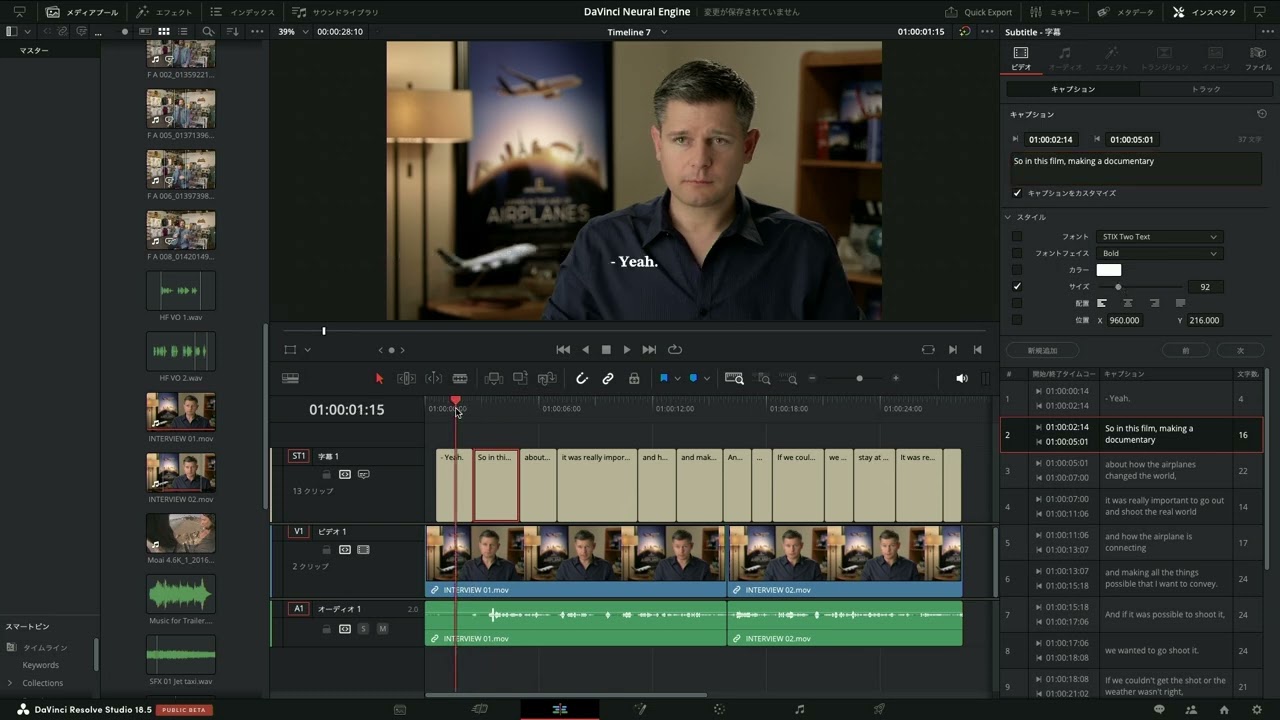The height and width of the screenshot is (720, 1280).
Task: Open the STIX Two Text font dropdown
Action: tap(1158, 237)
